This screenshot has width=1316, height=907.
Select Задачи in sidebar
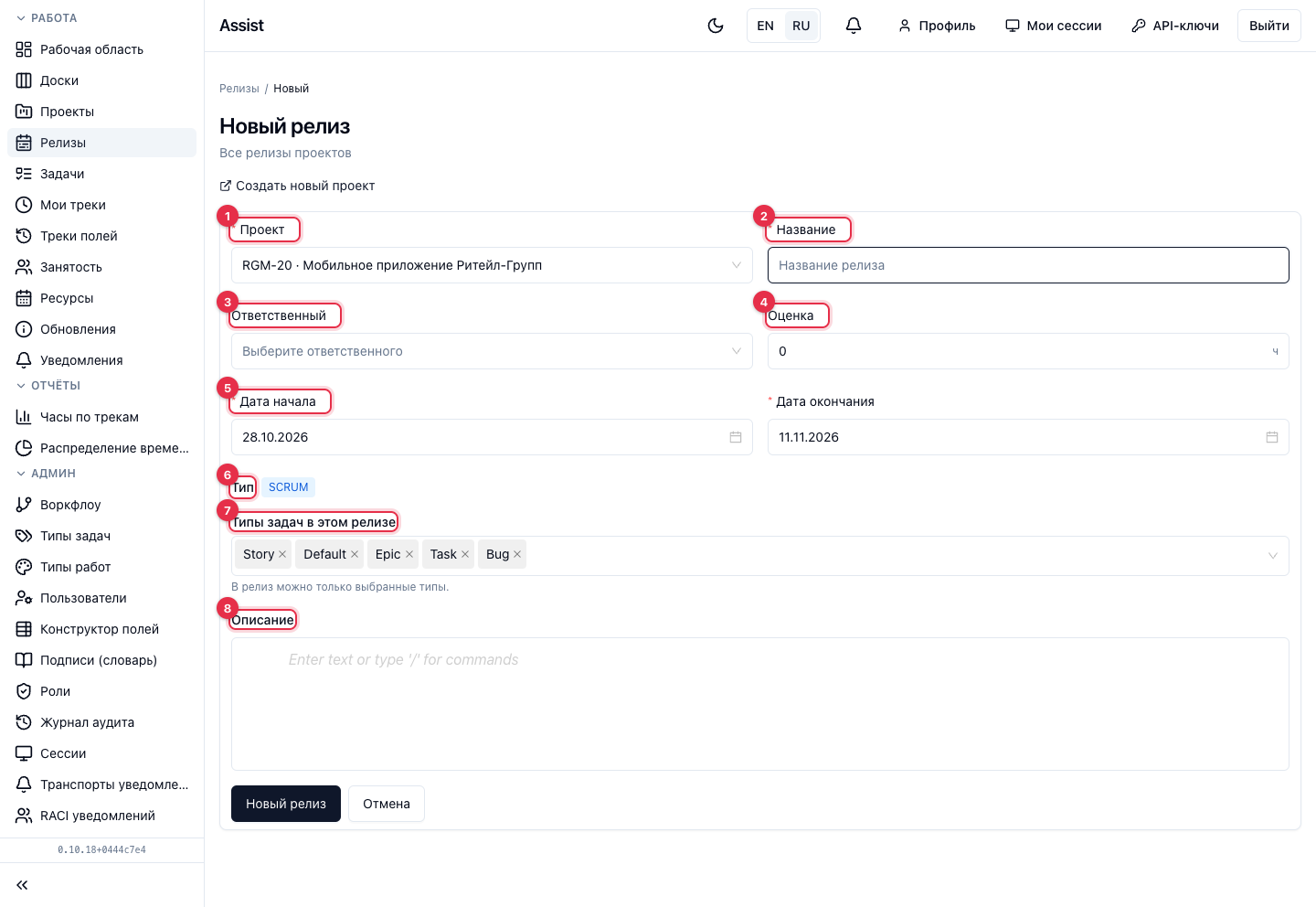tap(101, 174)
